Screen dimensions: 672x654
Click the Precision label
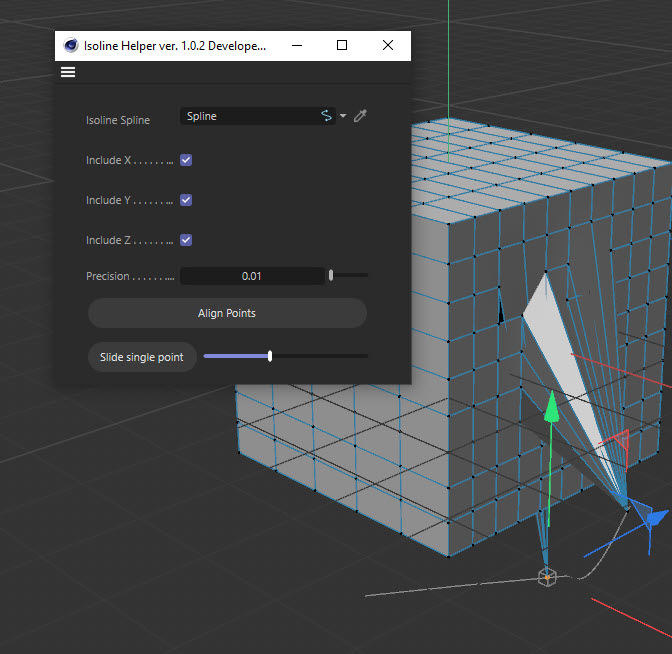(108, 276)
